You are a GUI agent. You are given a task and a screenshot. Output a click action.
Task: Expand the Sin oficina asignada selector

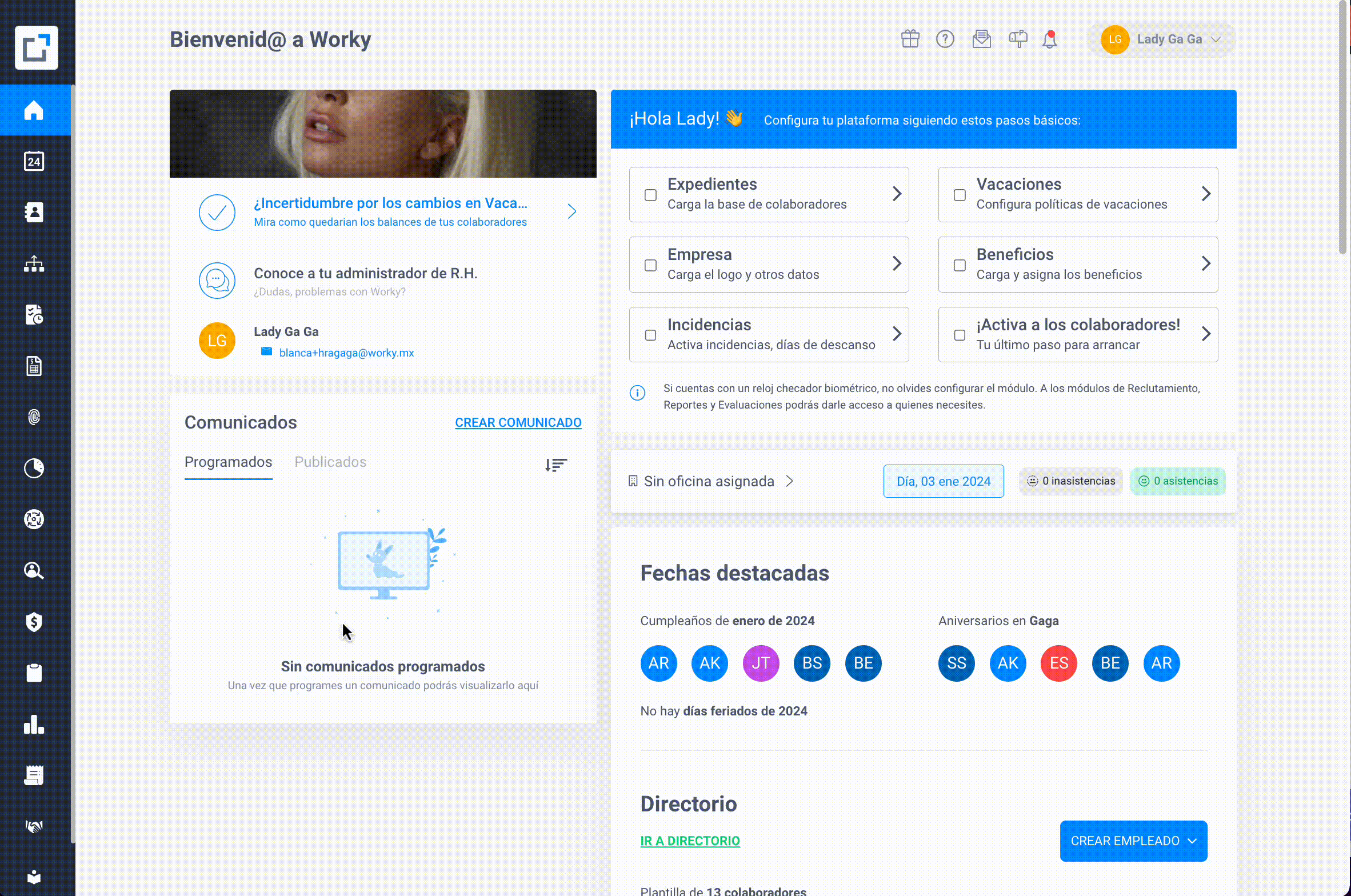(710, 481)
